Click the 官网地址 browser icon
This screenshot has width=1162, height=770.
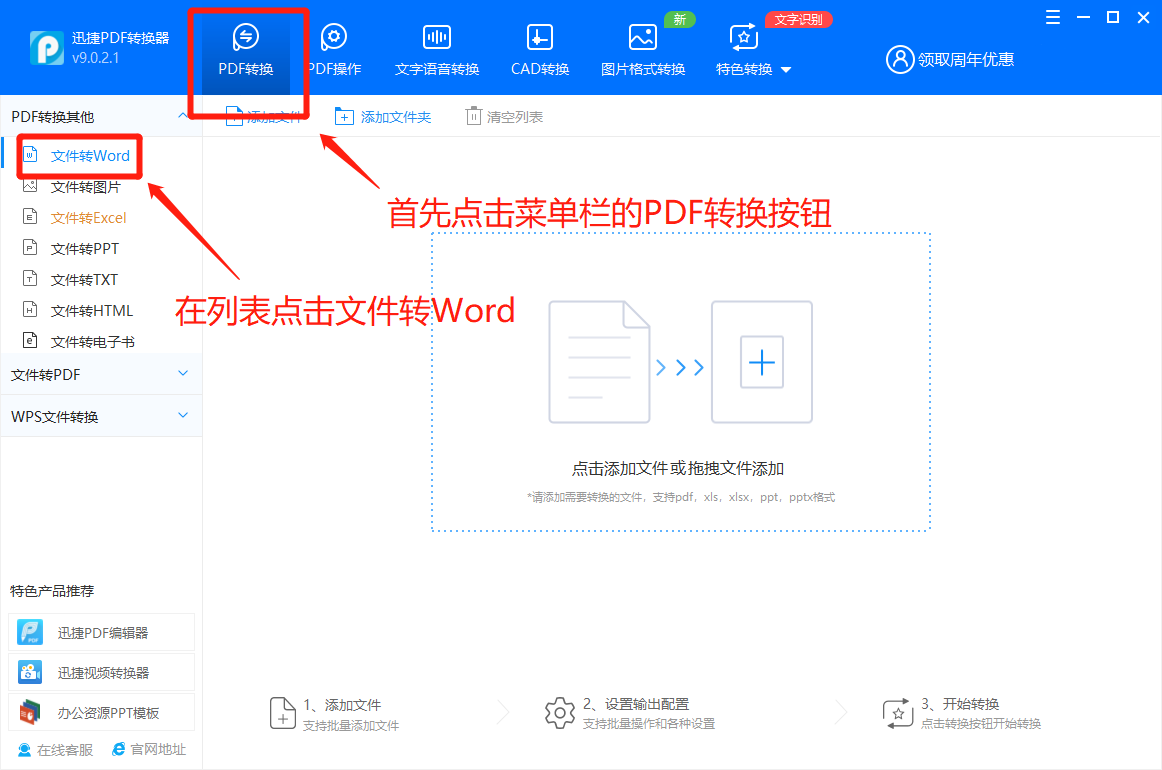click(119, 749)
